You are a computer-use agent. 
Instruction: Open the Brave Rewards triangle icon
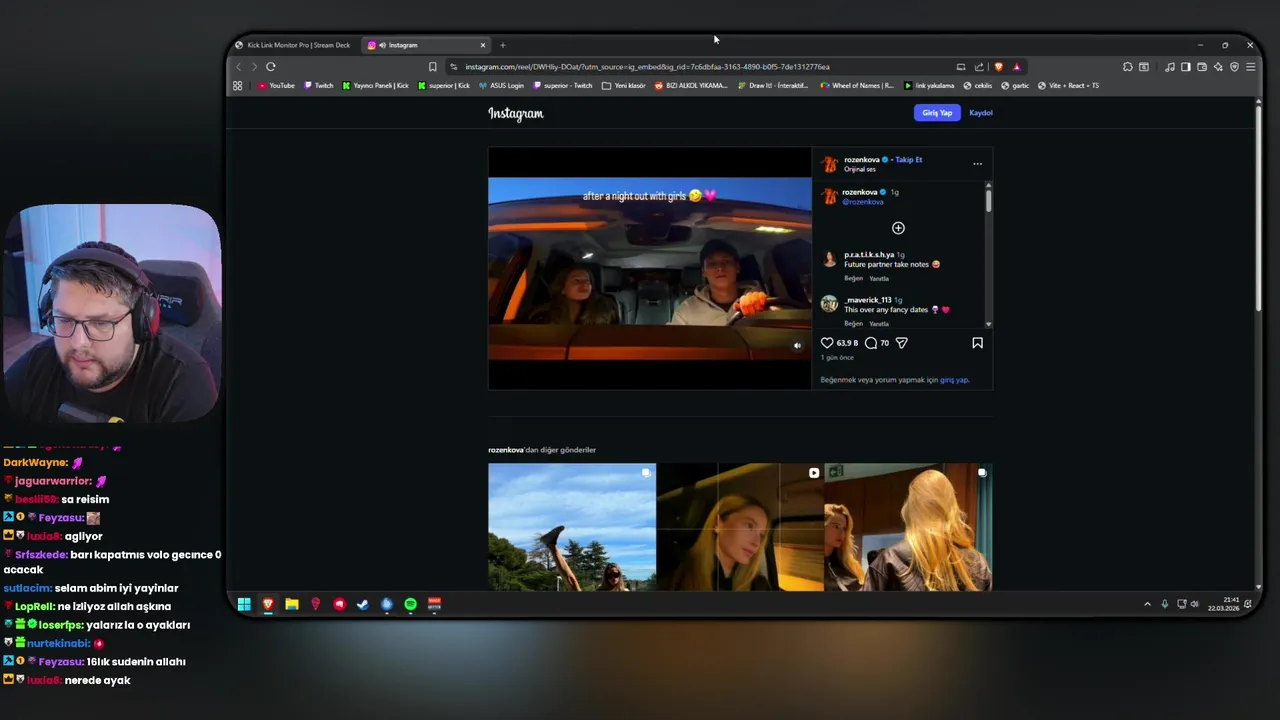point(1016,67)
